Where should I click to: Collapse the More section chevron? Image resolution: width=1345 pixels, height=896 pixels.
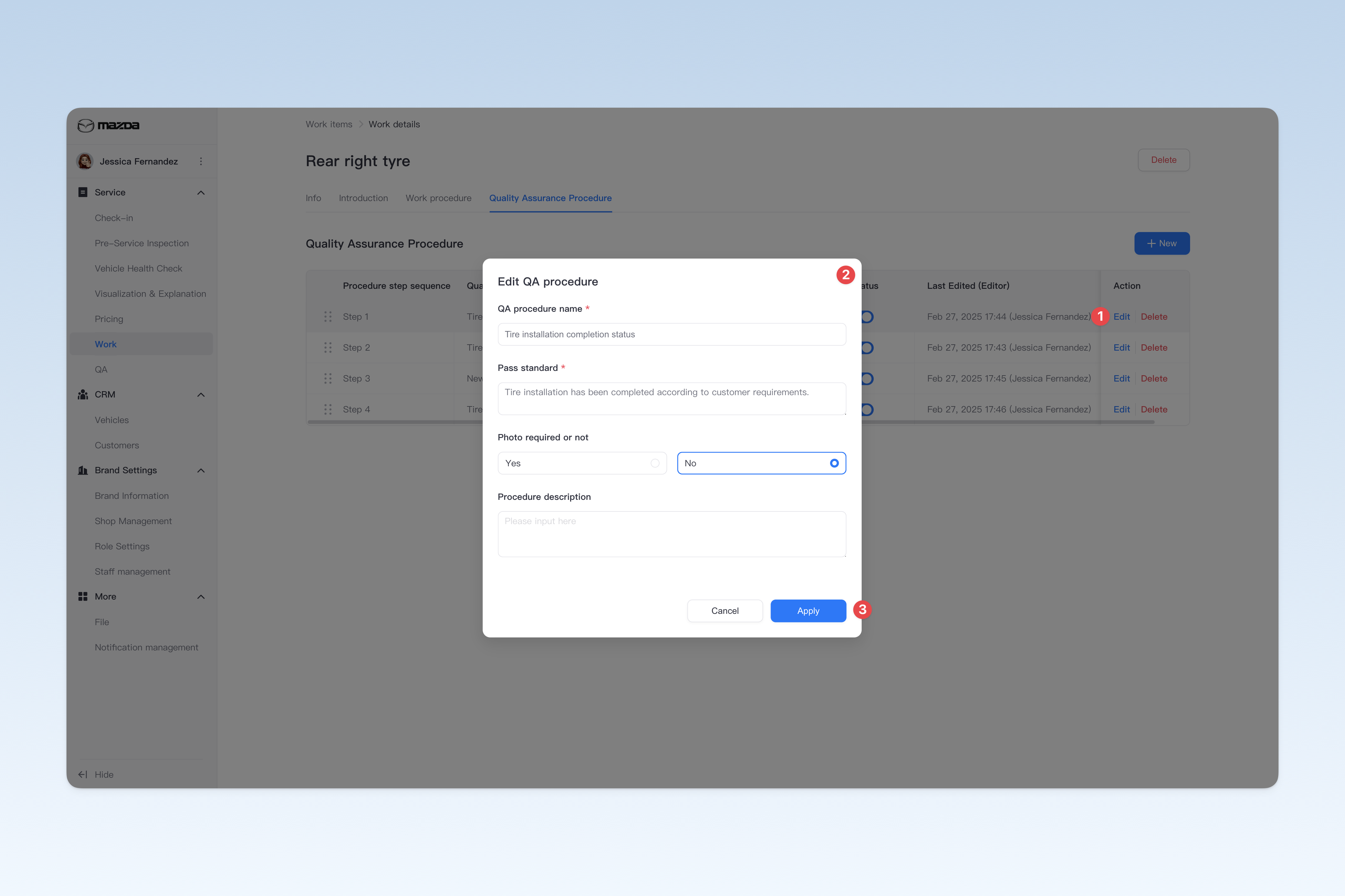click(x=201, y=597)
